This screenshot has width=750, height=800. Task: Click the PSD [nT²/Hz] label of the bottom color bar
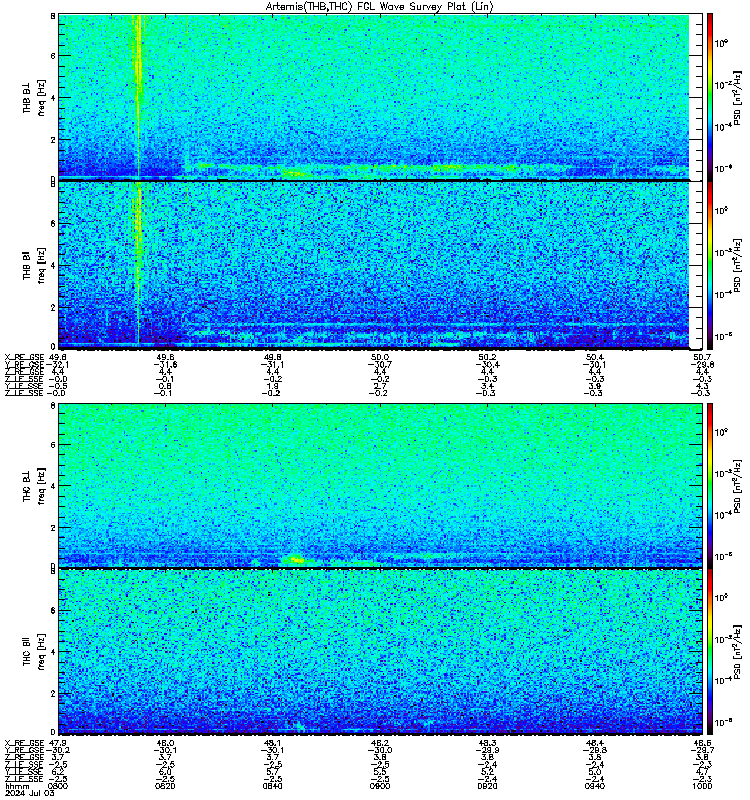(738, 652)
